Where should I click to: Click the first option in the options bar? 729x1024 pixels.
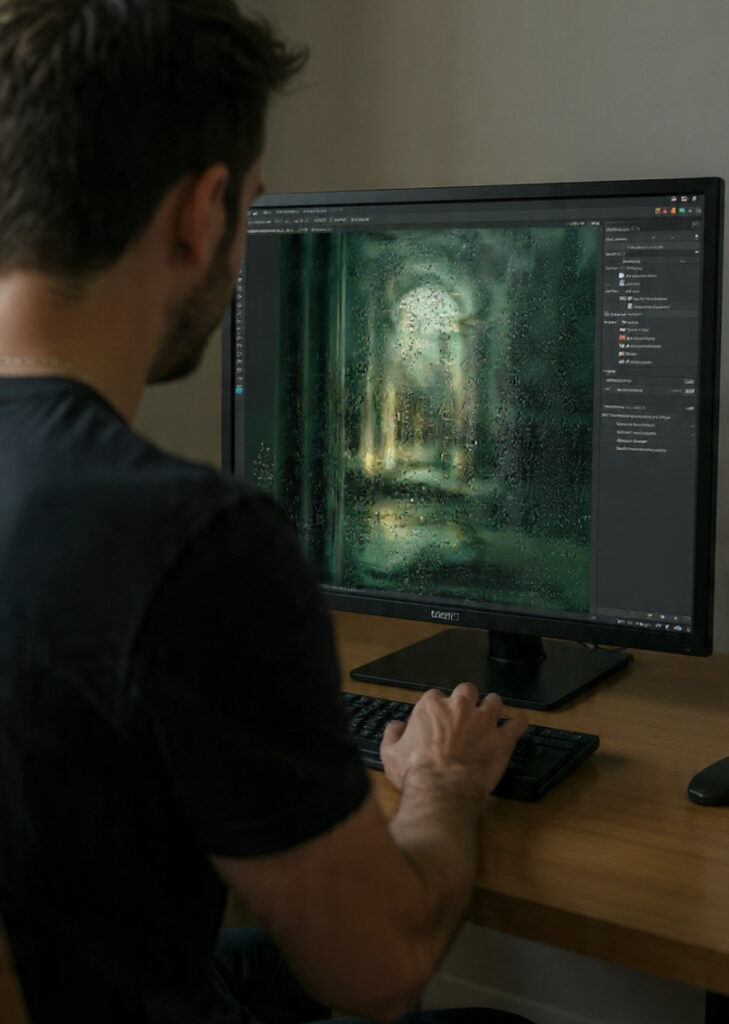[x=258, y=220]
